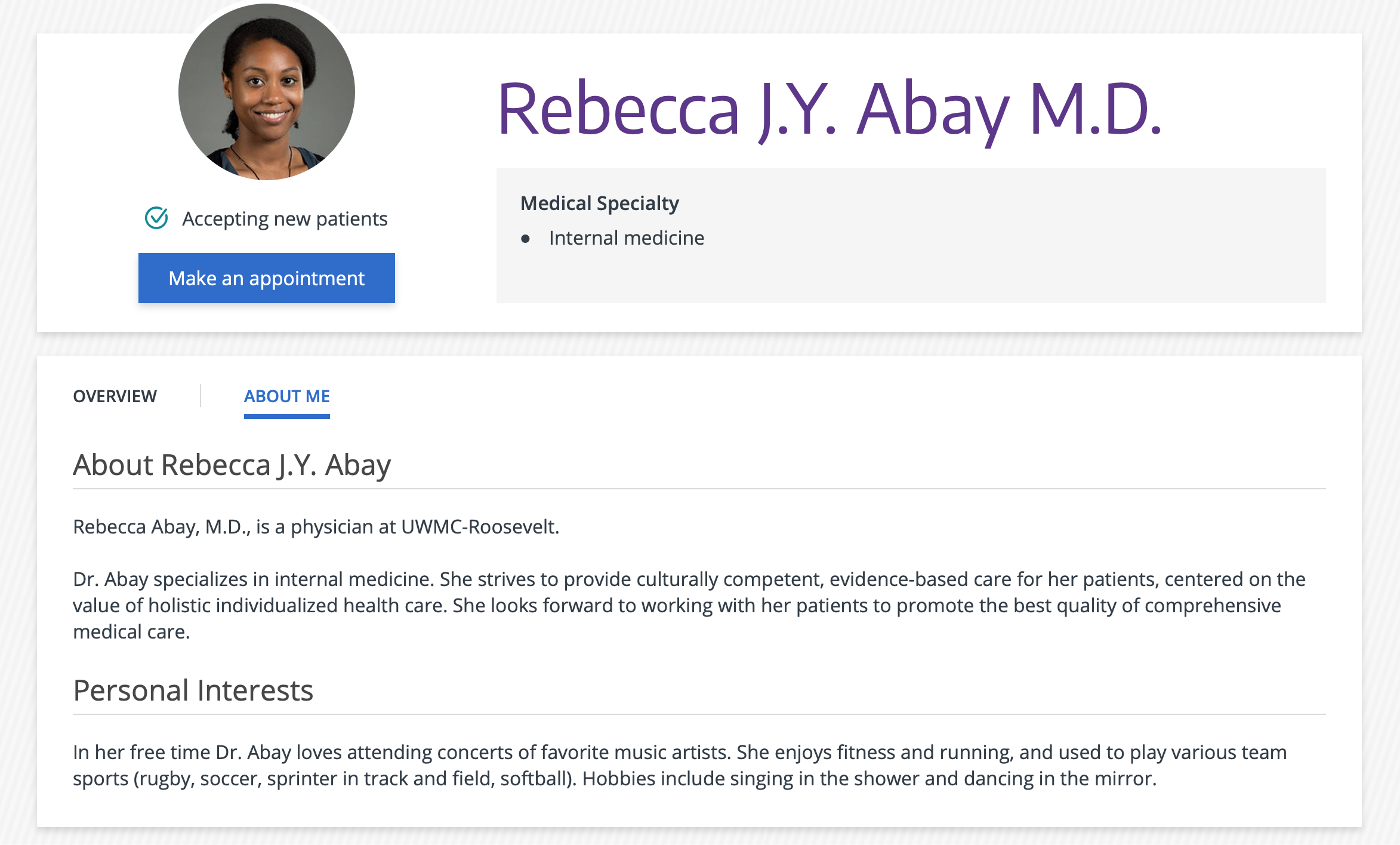Click the Internal medicine list item

(627, 238)
